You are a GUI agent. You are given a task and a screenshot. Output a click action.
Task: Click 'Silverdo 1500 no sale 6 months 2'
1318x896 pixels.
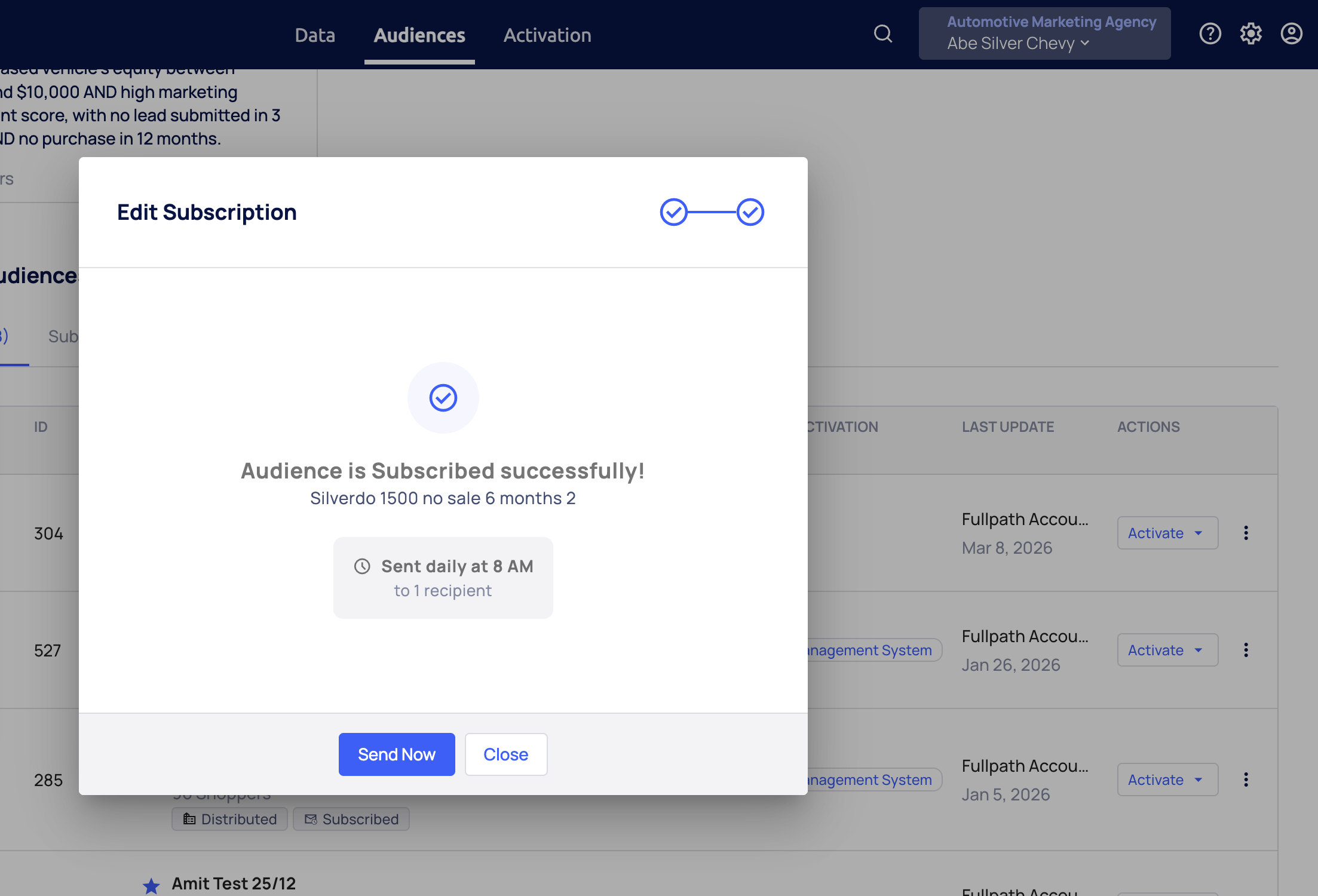[x=443, y=498]
